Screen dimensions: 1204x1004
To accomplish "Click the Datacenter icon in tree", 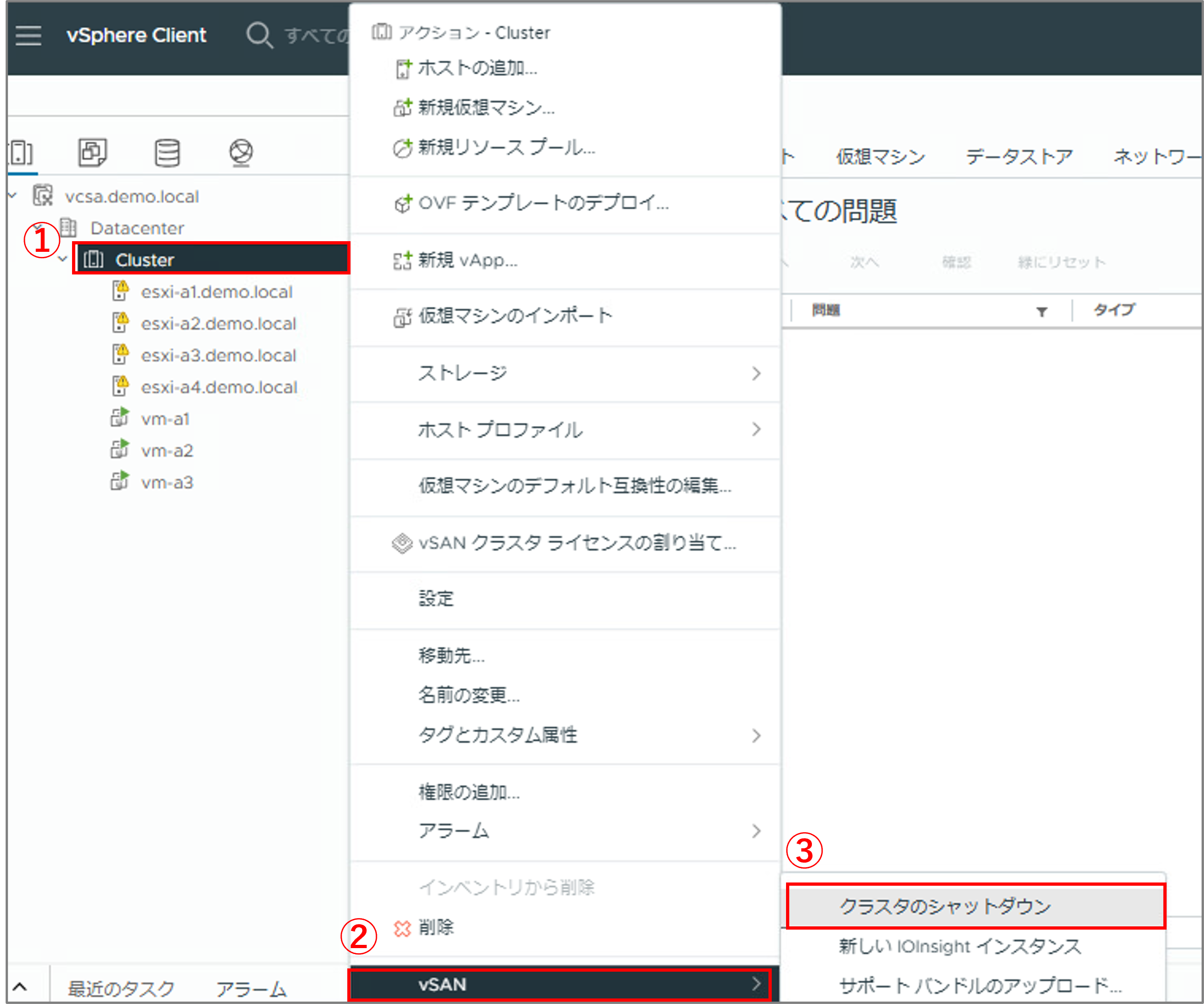I will (68, 228).
